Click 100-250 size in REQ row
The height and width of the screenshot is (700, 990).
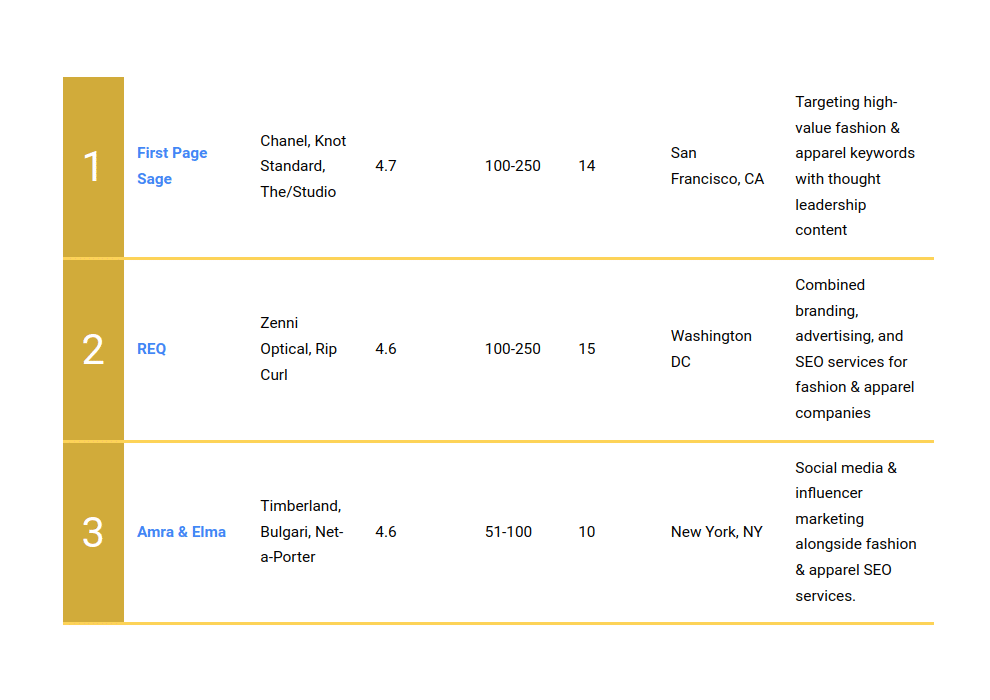point(513,349)
